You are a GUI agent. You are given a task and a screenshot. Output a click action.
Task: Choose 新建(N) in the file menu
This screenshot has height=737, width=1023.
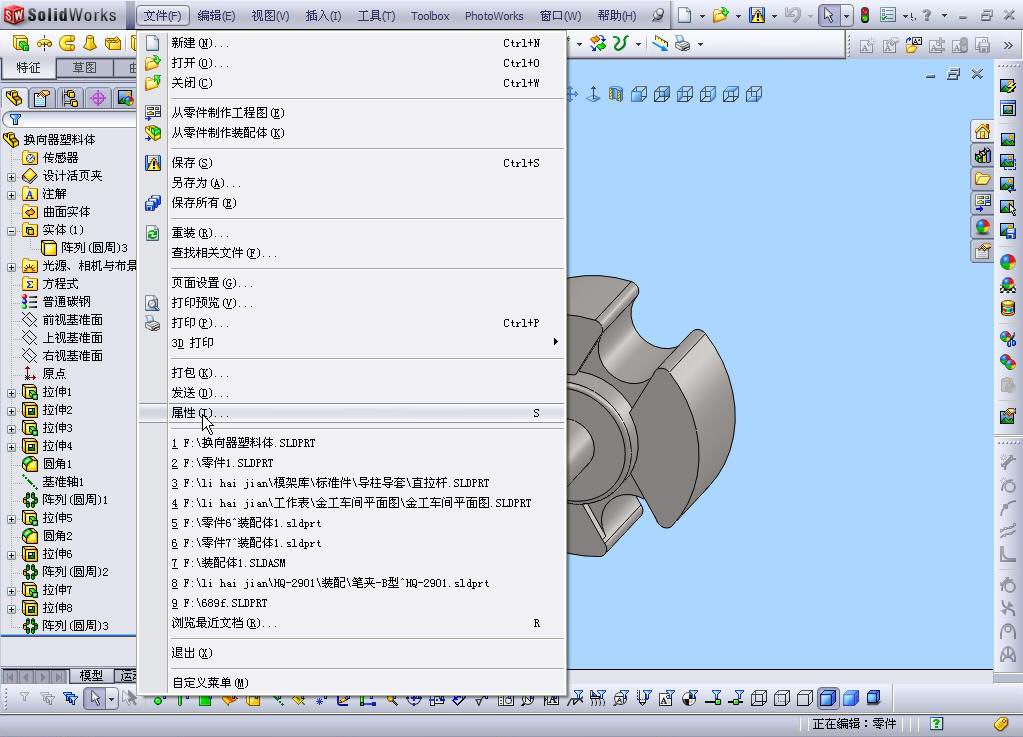pos(352,43)
